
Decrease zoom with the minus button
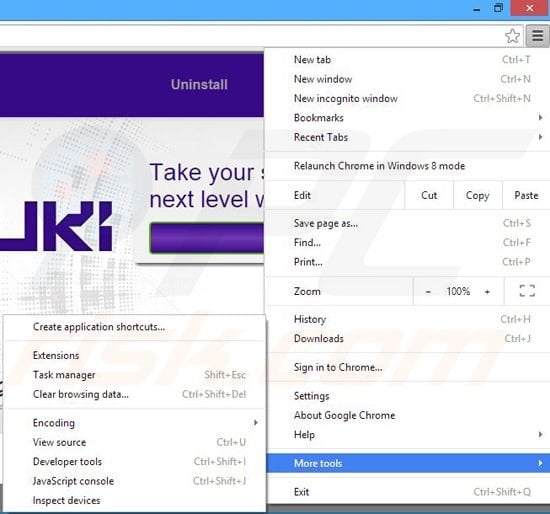pos(428,292)
